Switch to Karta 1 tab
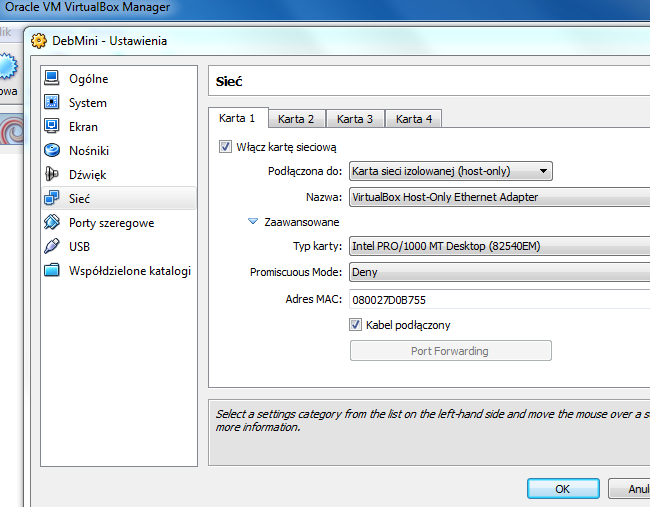 [x=238, y=118]
